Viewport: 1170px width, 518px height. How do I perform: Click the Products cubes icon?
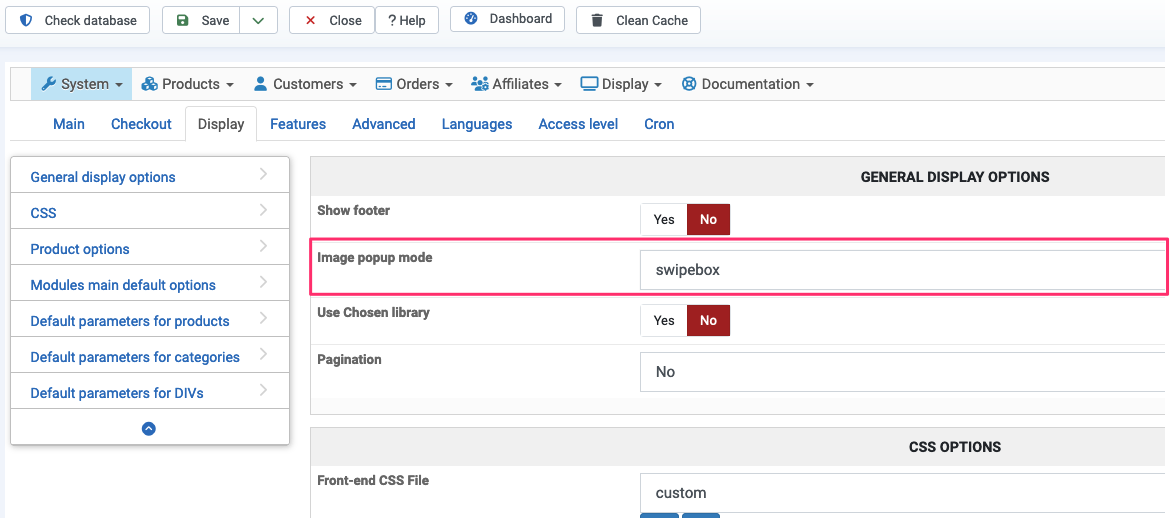150,84
